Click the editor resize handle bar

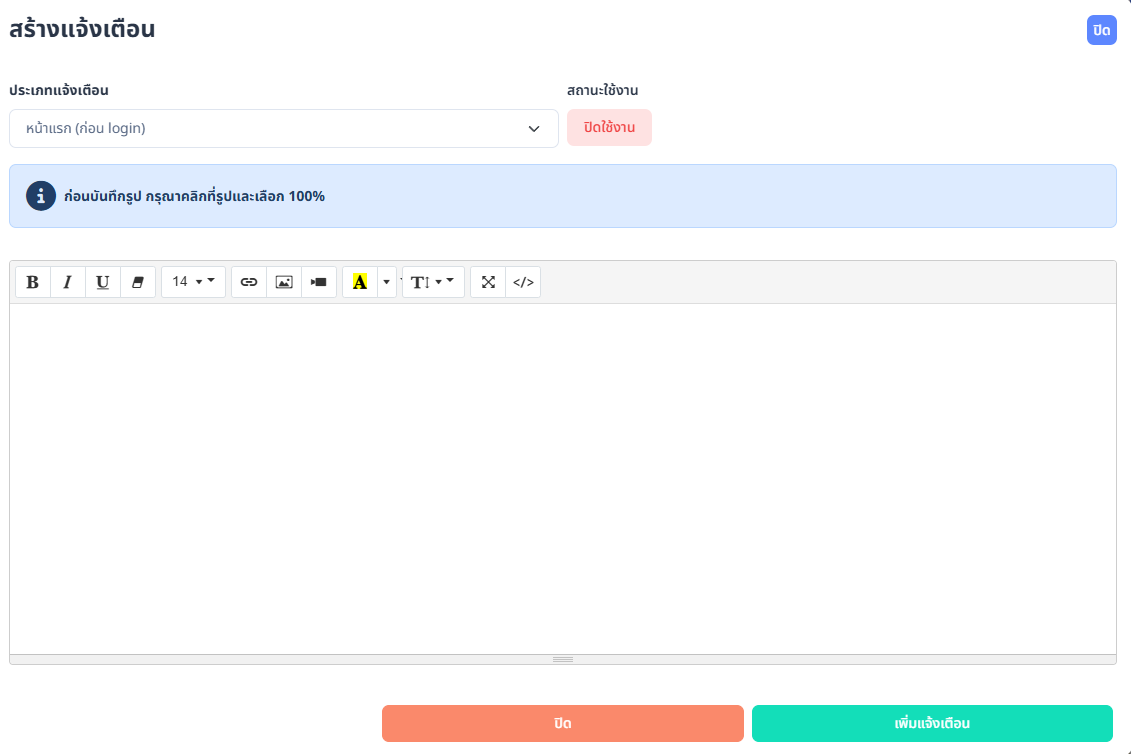pos(562,659)
